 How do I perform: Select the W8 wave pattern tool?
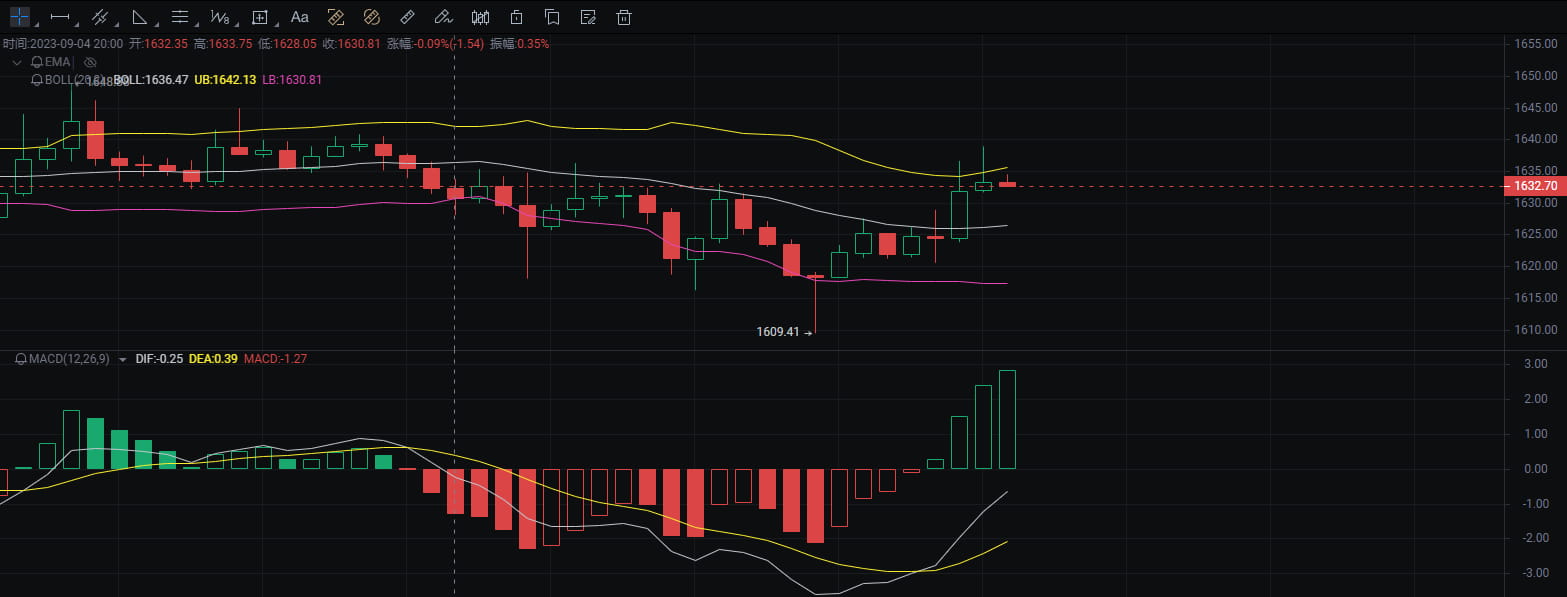pos(219,16)
